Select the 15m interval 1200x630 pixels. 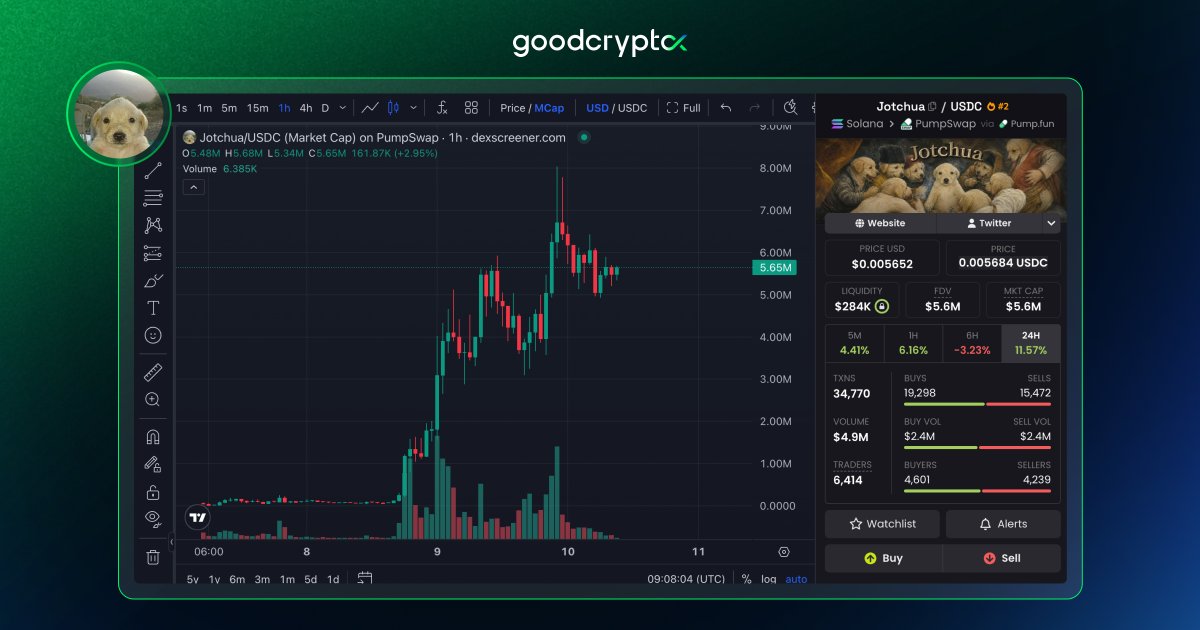click(258, 108)
